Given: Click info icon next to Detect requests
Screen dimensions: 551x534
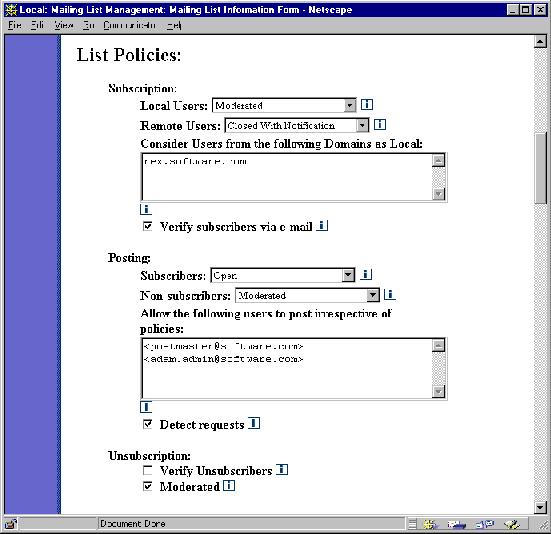Looking at the screenshot, I should click(254, 423).
